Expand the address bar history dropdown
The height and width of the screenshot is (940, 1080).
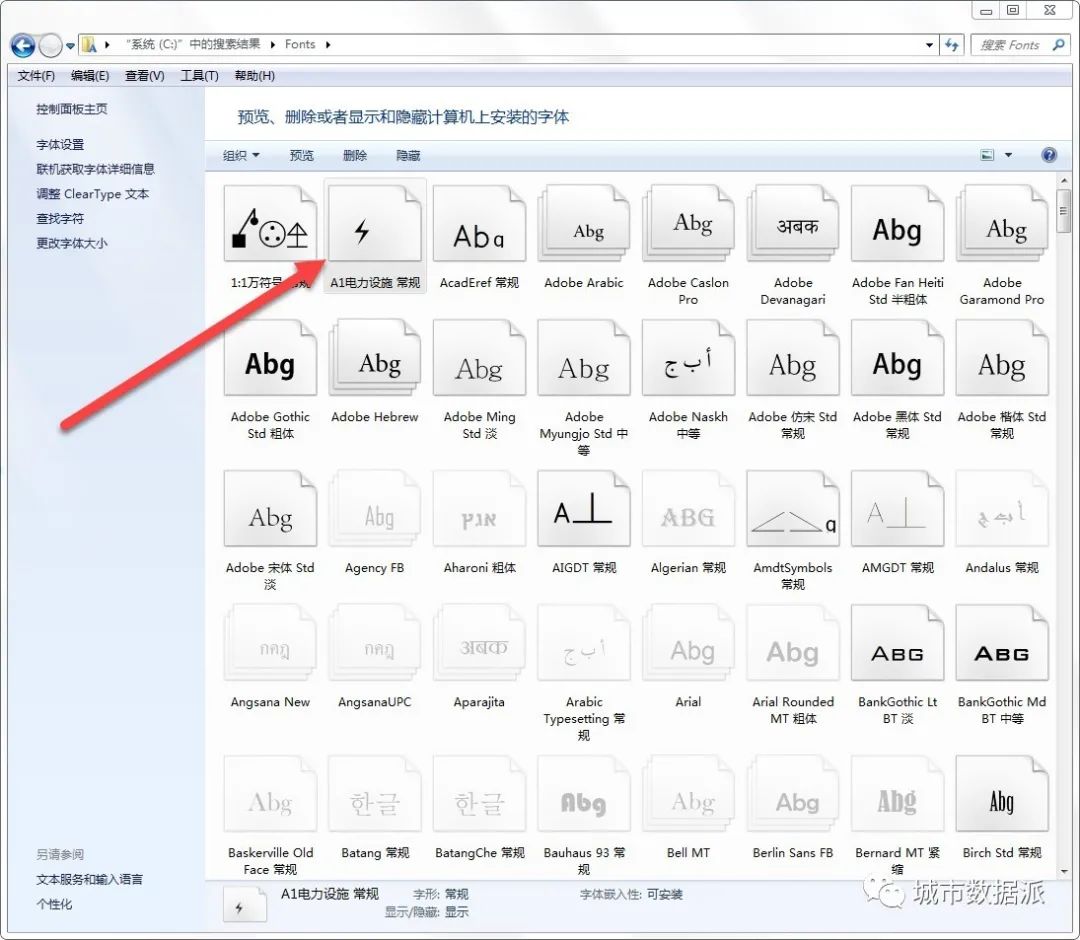click(x=929, y=45)
